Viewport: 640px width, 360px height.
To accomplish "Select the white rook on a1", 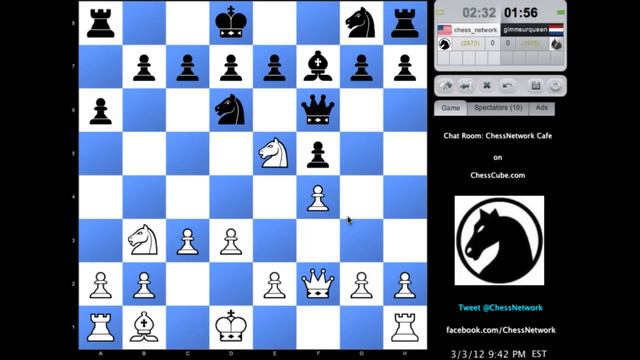I will point(100,327).
